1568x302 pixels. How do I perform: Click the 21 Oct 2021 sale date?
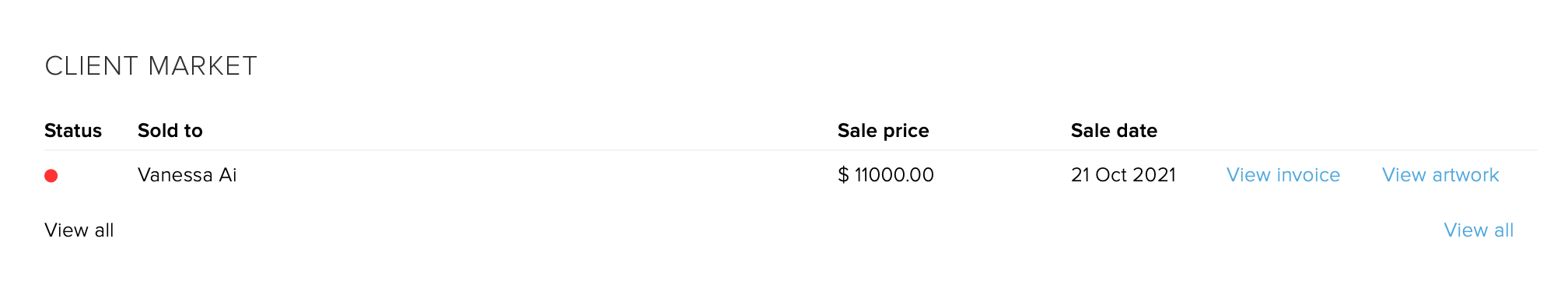[1123, 175]
